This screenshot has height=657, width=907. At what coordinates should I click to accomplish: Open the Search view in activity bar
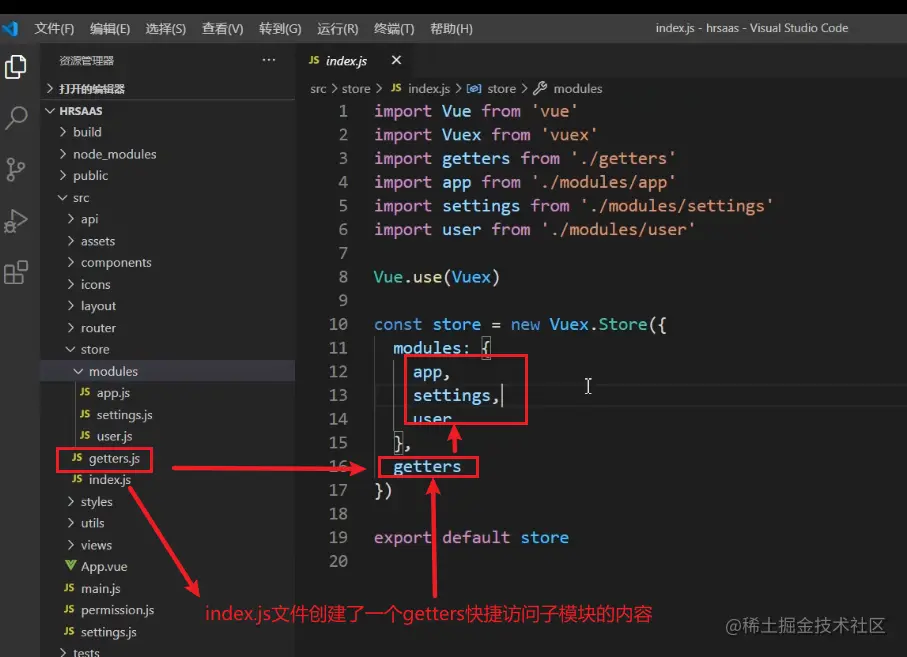(x=16, y=118)
